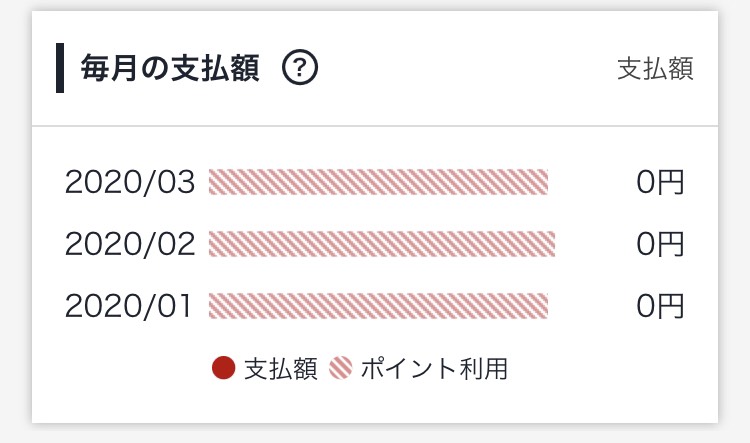The width and height of the screenshot is (750, 443).
Task: Open the help question mark icon
Action: tap(299, 68)
